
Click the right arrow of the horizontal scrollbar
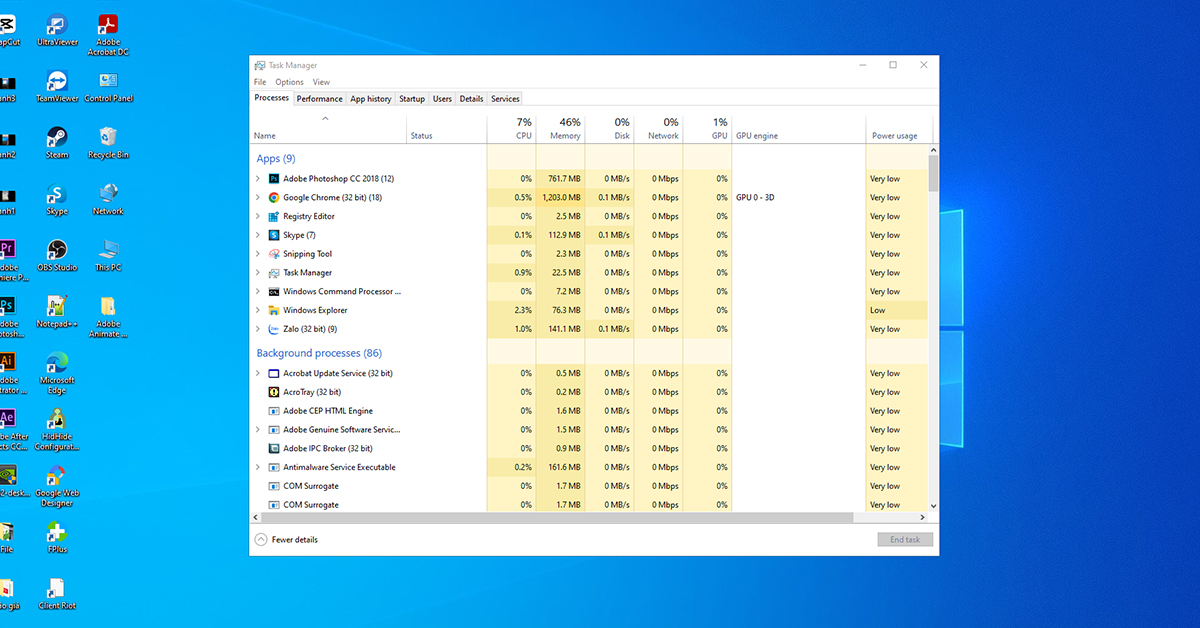click(x=922, y=518)
